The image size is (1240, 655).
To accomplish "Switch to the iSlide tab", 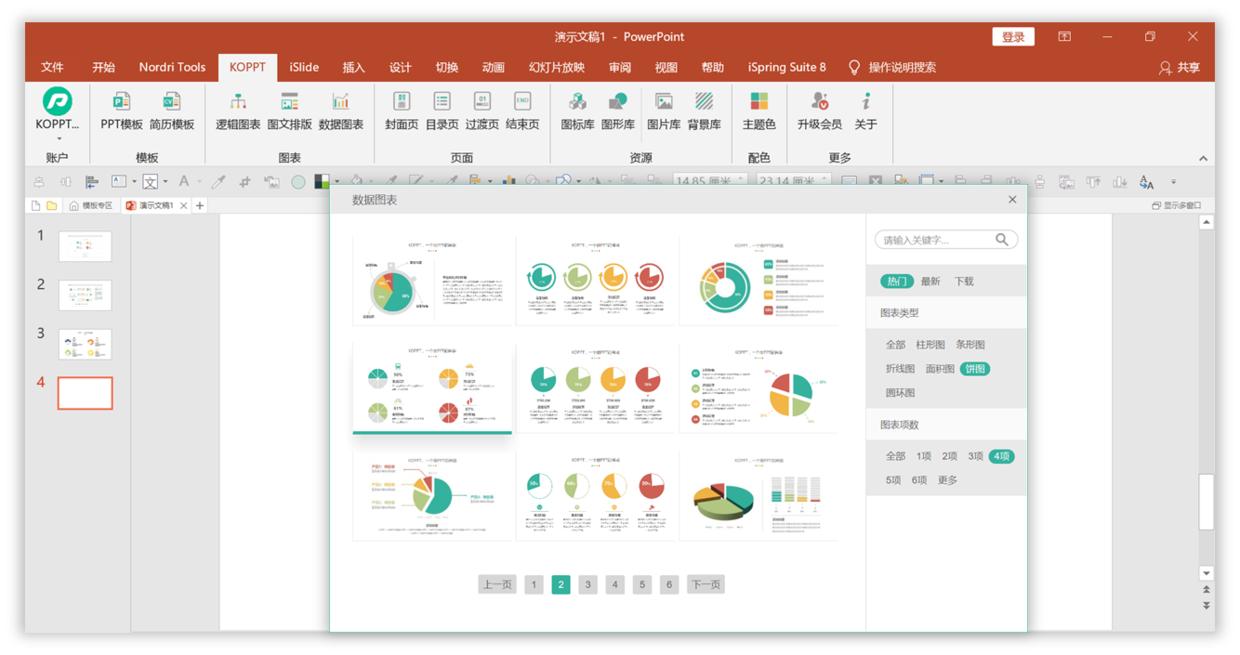I will coord(304,67).
